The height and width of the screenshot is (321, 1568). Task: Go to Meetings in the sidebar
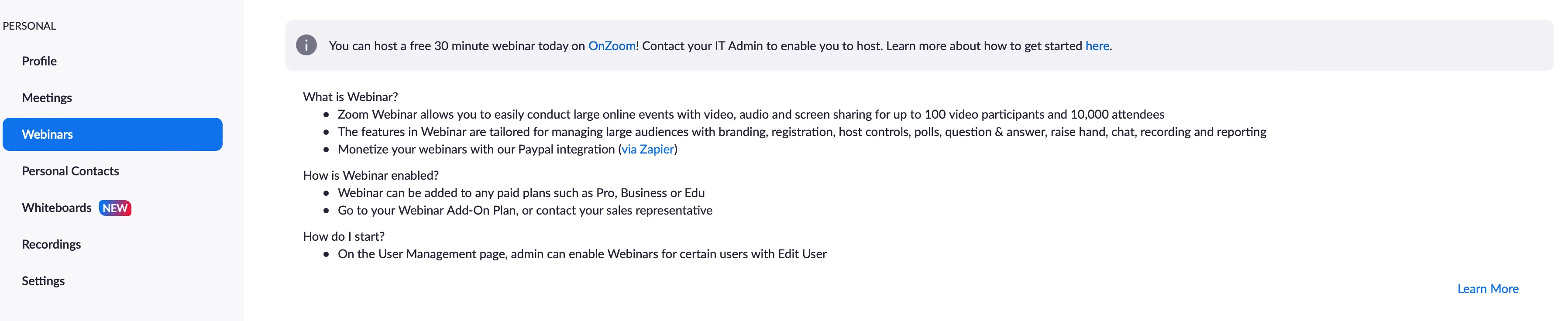click(x=47, y=98)
